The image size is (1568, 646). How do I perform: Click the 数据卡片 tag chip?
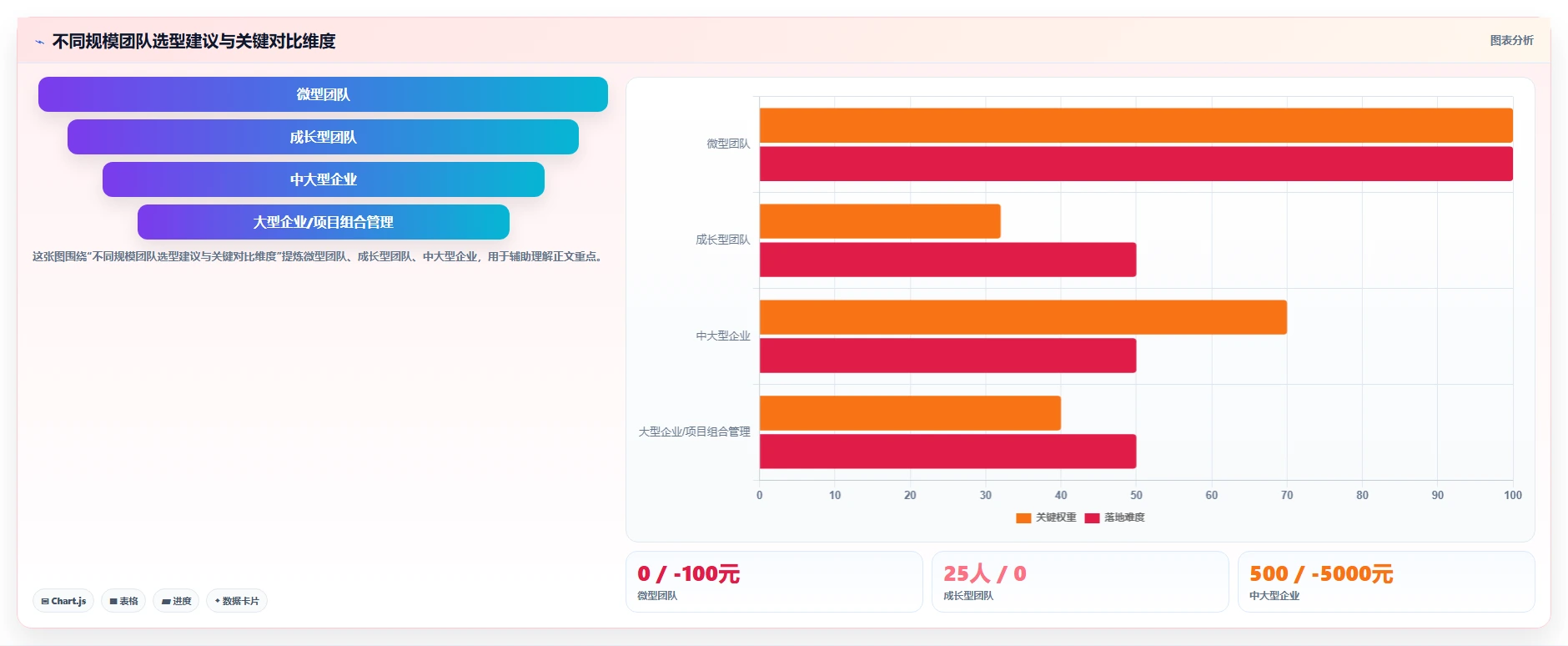click(x=237, y=601)
